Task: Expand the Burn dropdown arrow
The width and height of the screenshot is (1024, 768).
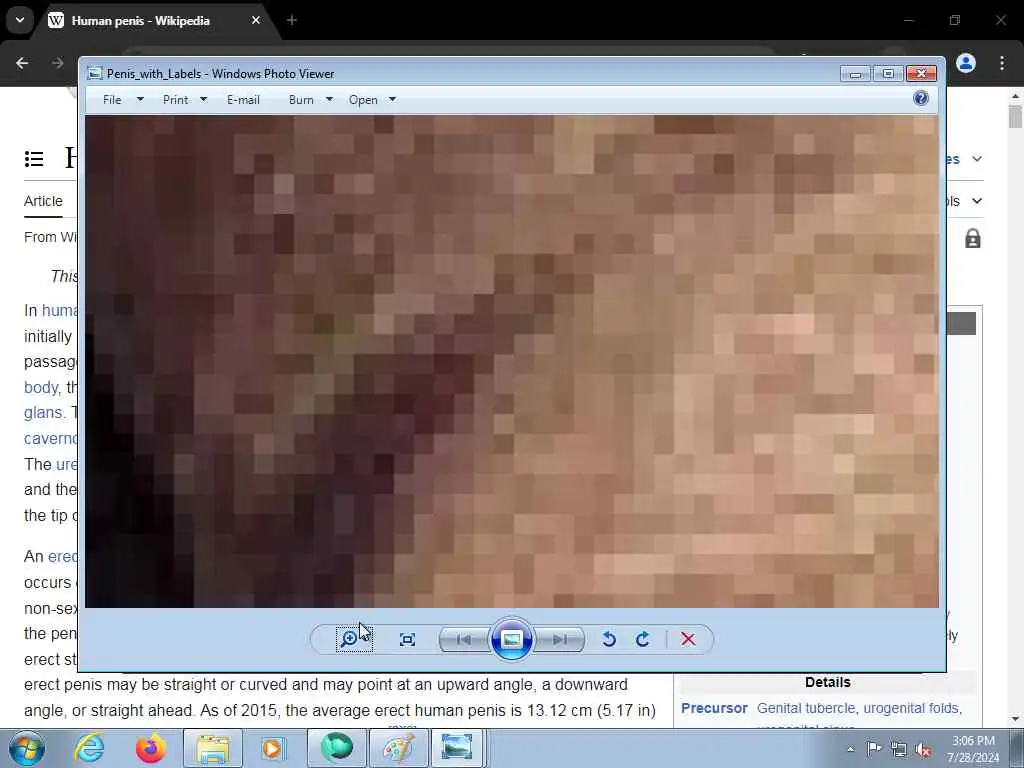Action: pos(330,99)
